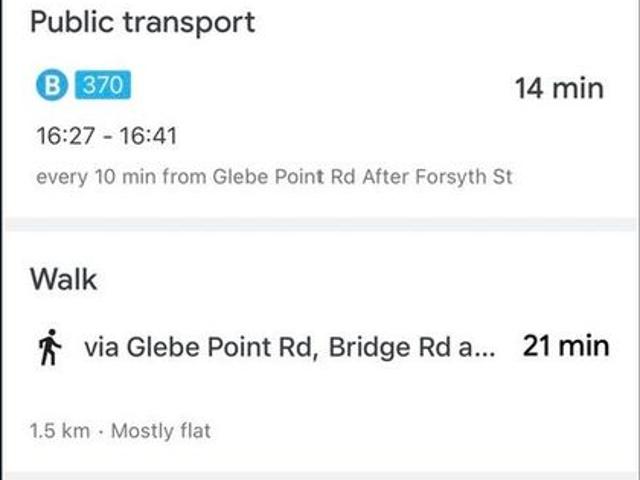Open the gray divider above the Walk card
Screen dimensions: 640x480
320,225
